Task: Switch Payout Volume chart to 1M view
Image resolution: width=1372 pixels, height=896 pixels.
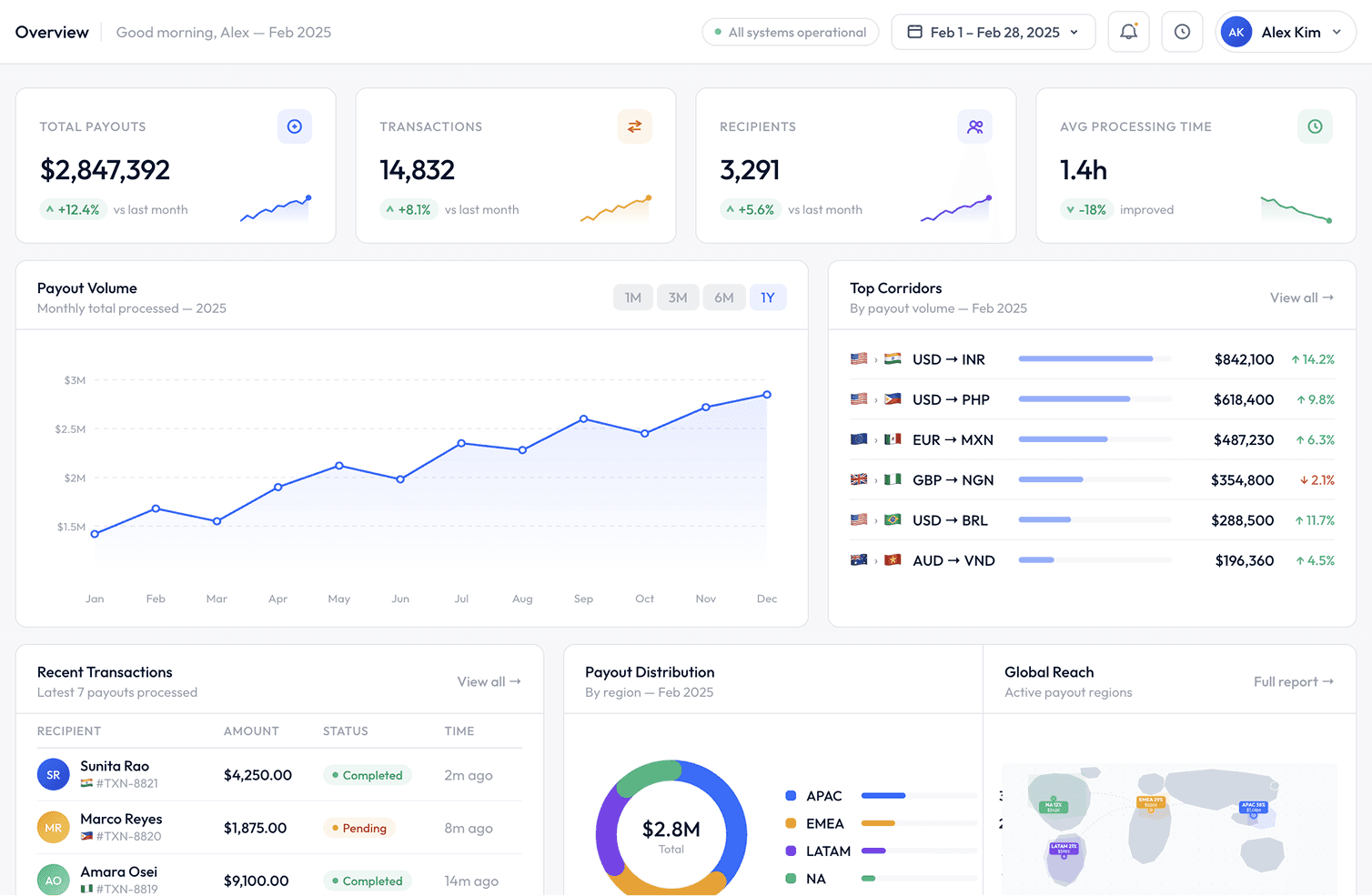Action: 632,297
